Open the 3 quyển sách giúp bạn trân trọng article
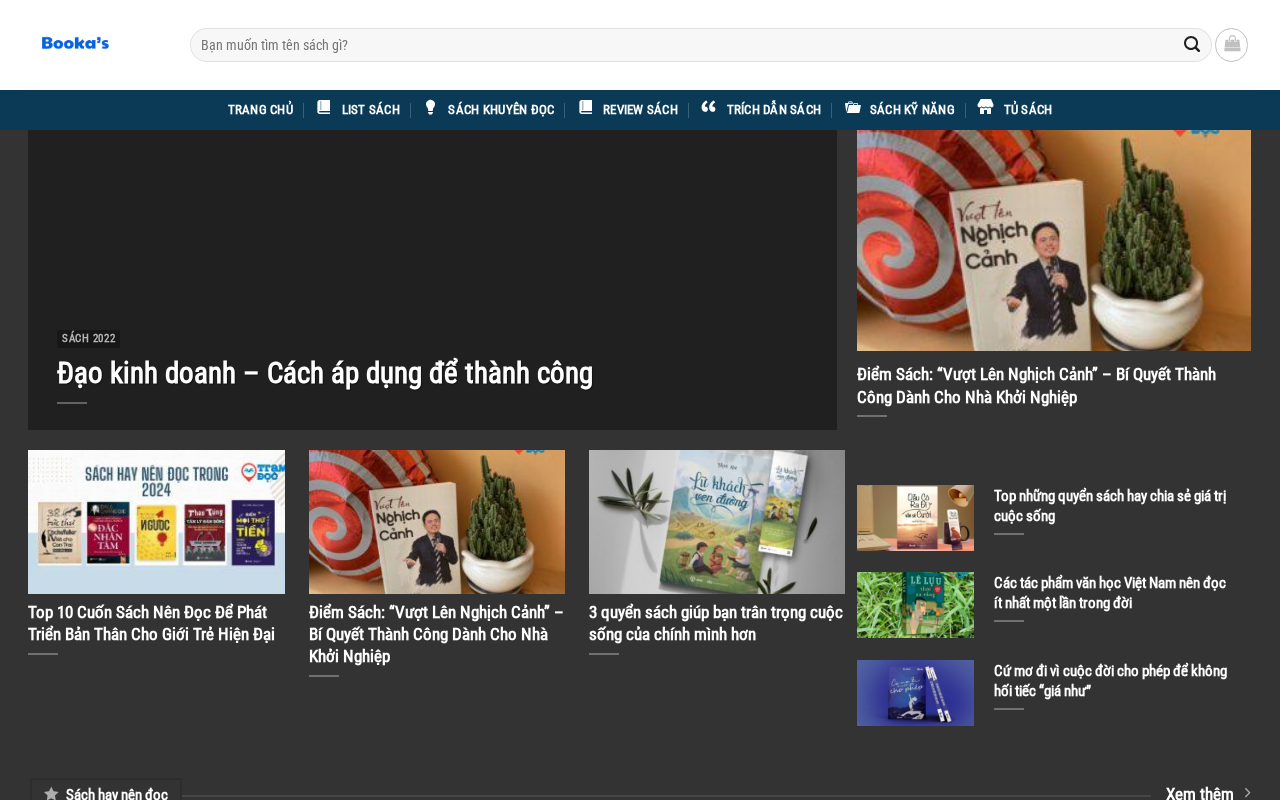 pyautogui.click(x=716, y=623)
